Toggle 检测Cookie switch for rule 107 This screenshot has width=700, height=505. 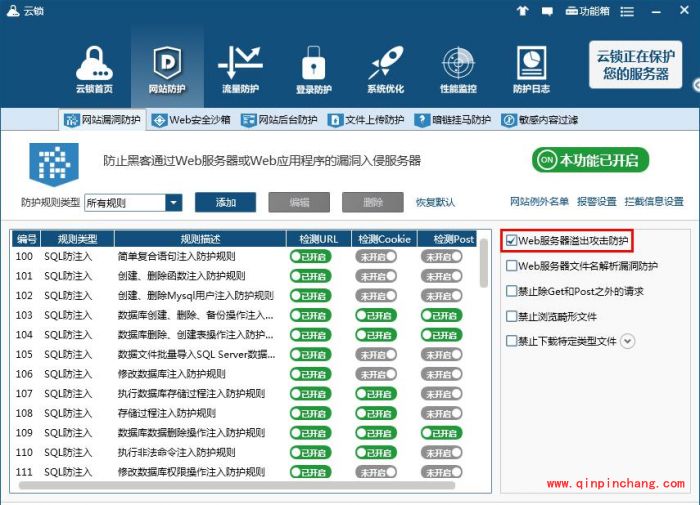(x=376, y=394)
